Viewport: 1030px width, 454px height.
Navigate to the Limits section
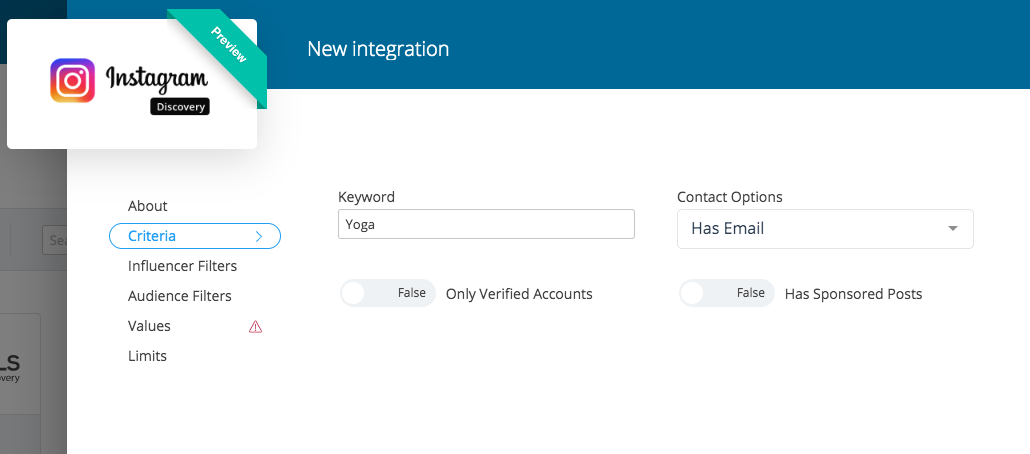(x=147, y=356)
